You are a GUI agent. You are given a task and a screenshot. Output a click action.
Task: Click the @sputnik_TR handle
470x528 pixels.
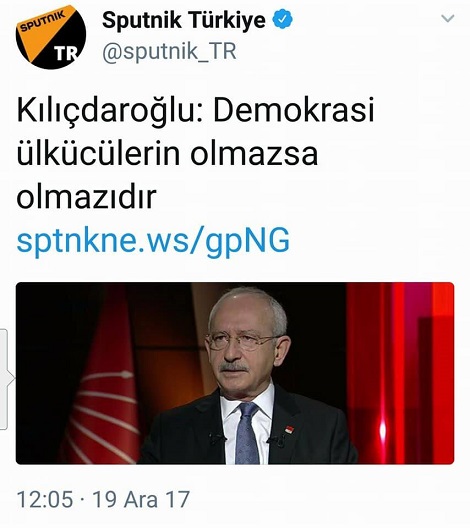169,51
